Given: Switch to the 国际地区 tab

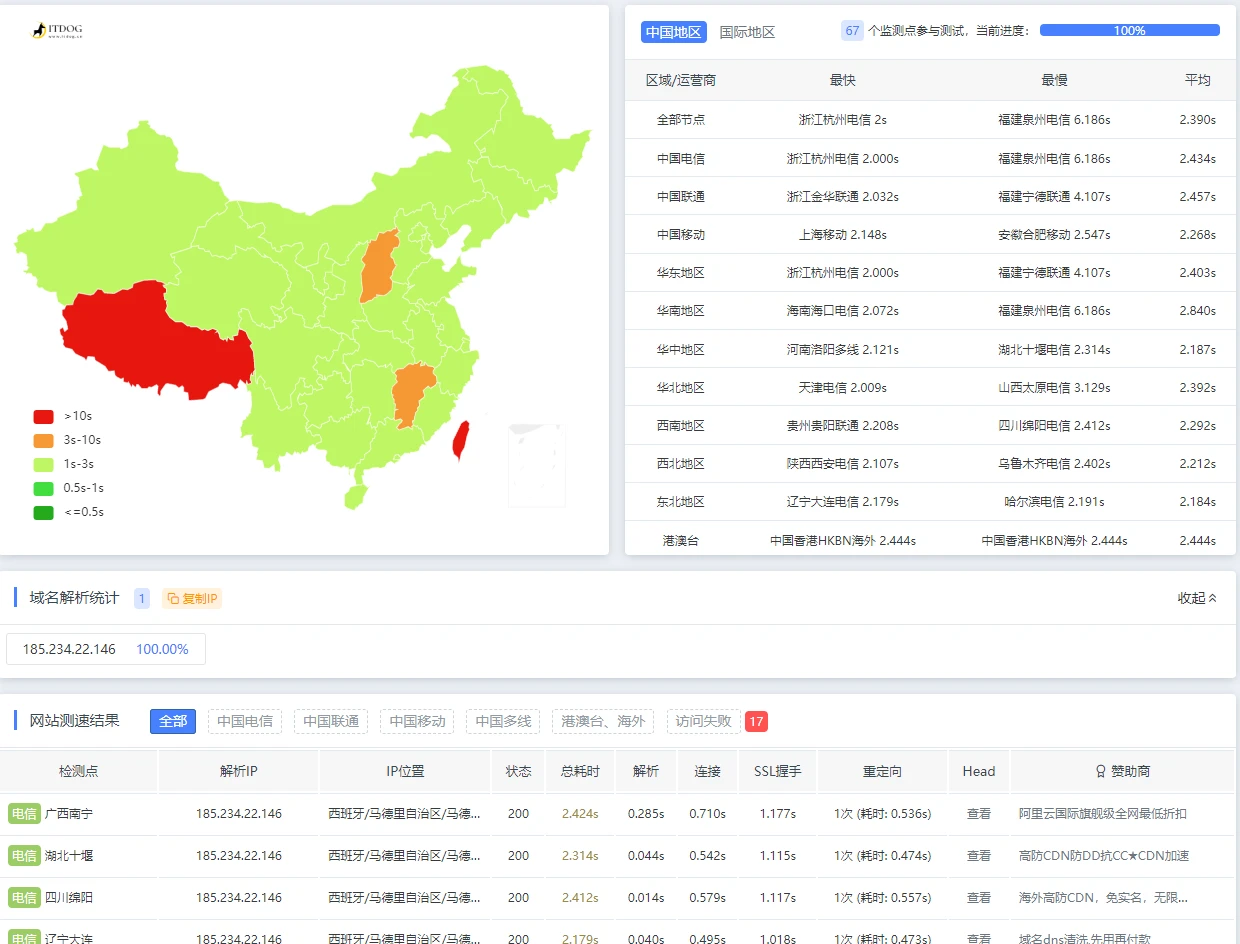Looking at the screenshot, I should [747, 32].
